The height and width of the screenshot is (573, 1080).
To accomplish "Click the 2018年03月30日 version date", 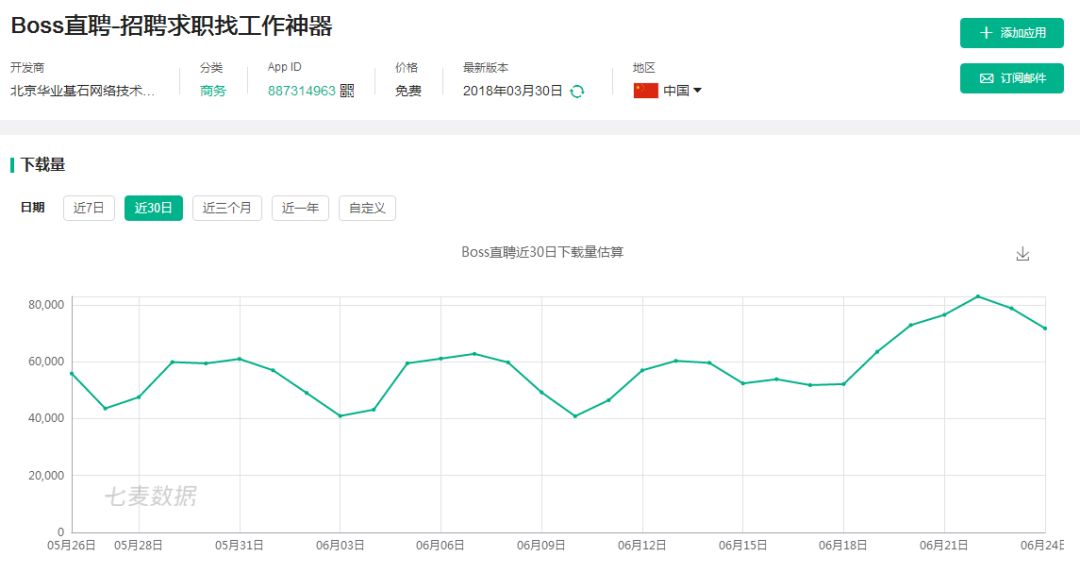I will click(512, 91).
